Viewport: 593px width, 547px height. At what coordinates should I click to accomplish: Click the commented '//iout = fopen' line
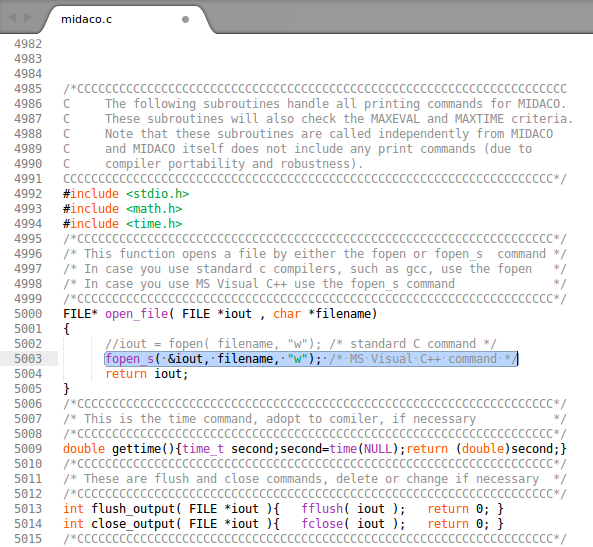301,344
